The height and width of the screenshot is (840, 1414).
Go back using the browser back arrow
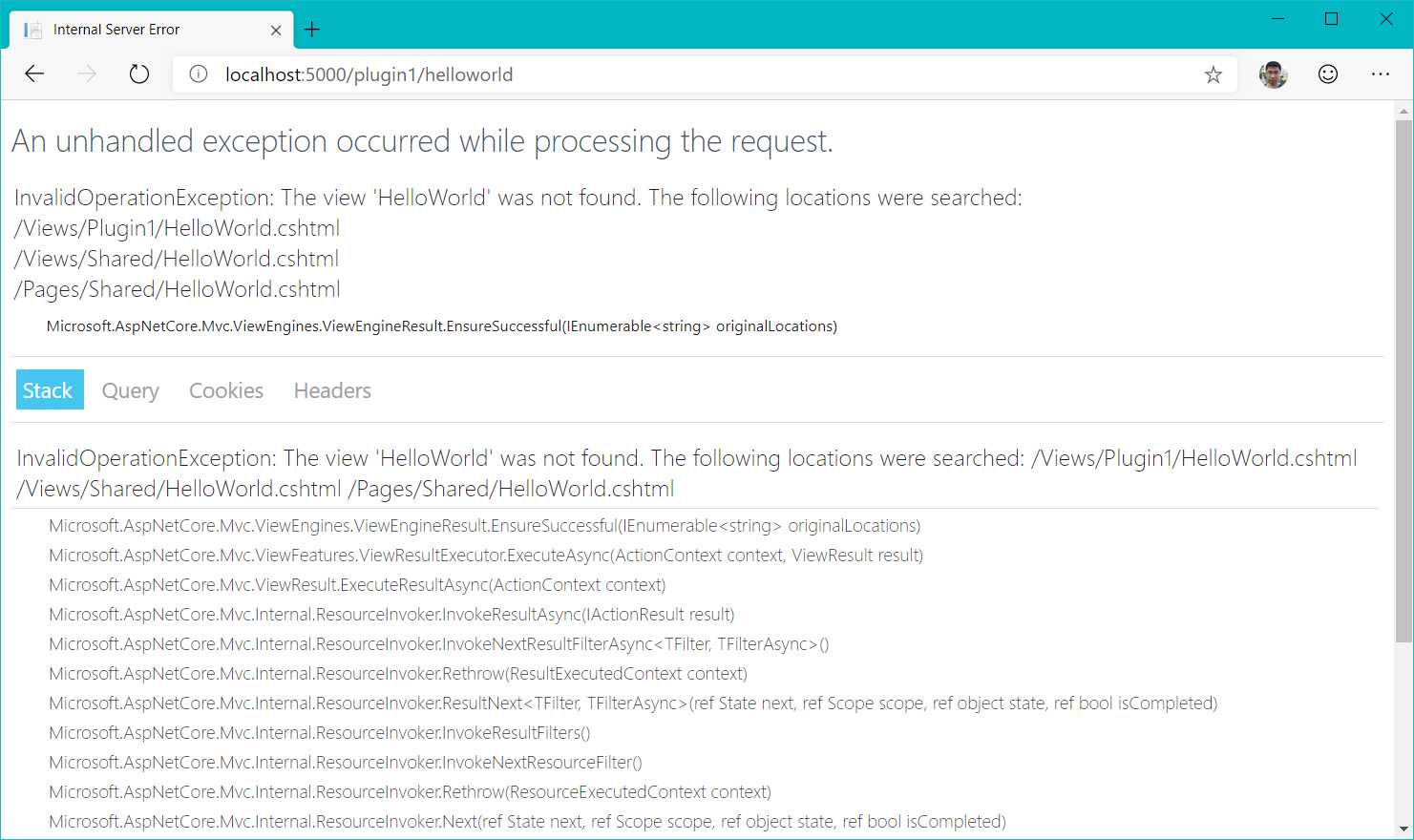(x=34, y=74)
